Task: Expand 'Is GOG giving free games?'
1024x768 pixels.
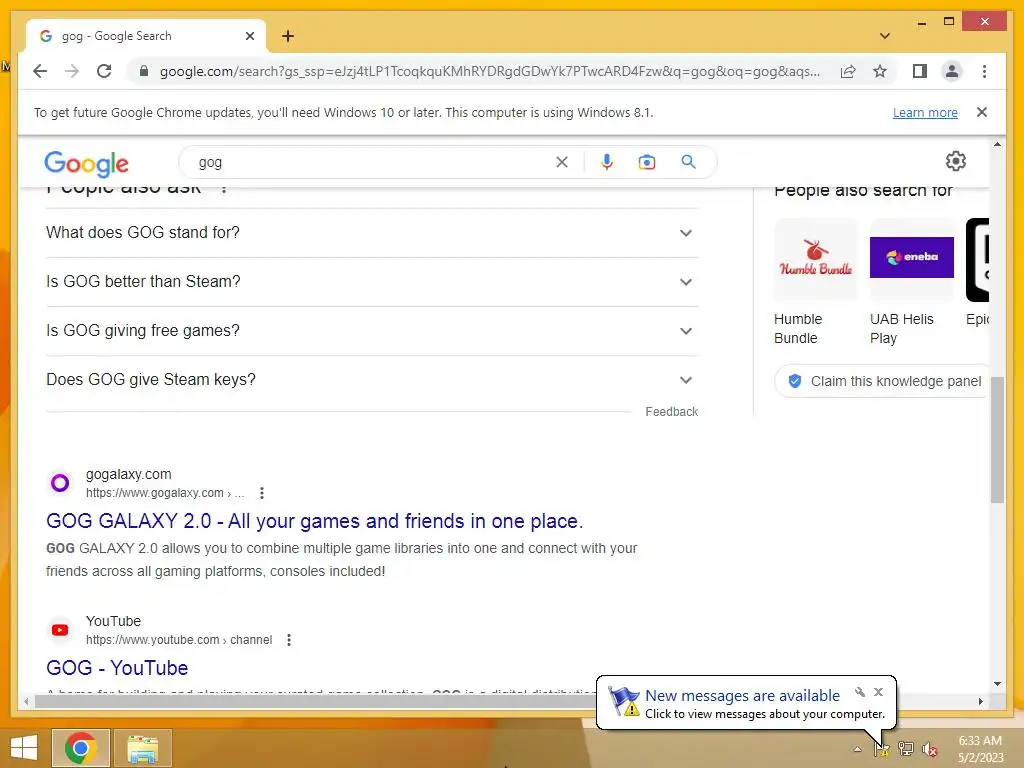Action: coord(372,330)
